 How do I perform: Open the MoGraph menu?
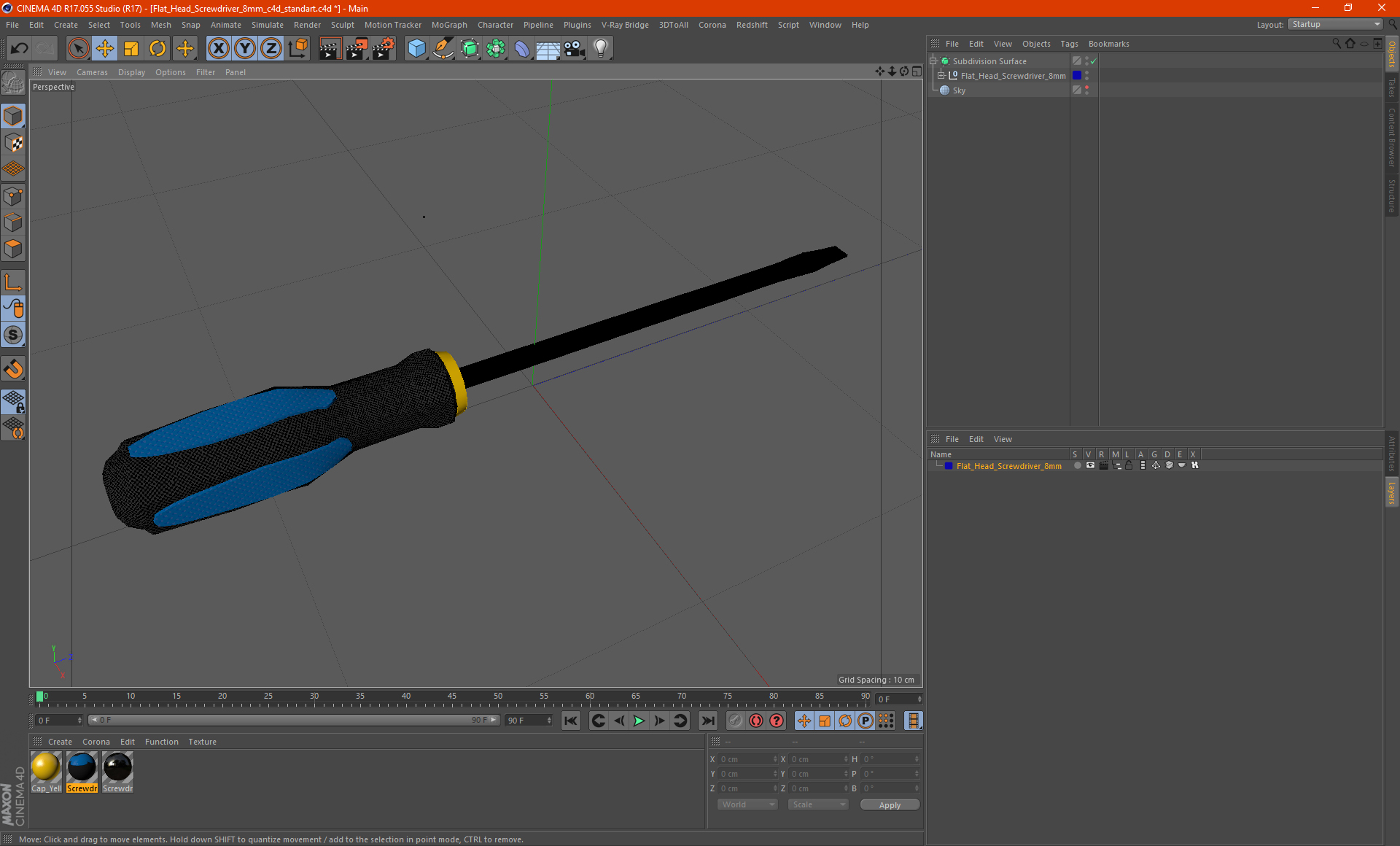(x=448, y=25)
